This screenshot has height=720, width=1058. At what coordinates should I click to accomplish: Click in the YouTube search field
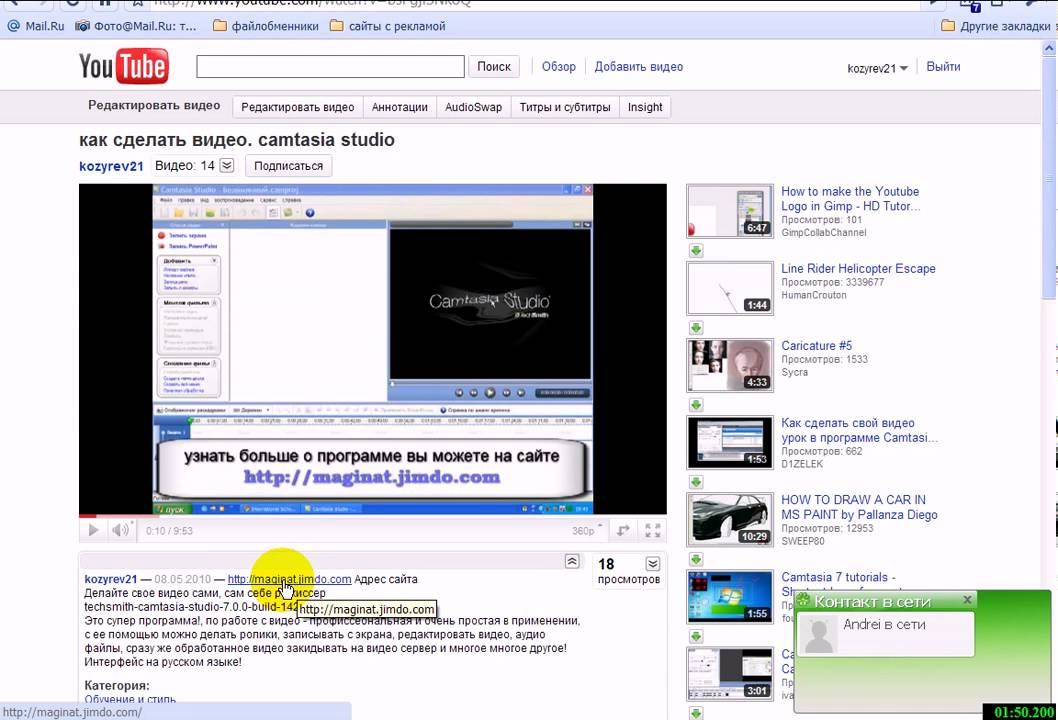[330, 67]
